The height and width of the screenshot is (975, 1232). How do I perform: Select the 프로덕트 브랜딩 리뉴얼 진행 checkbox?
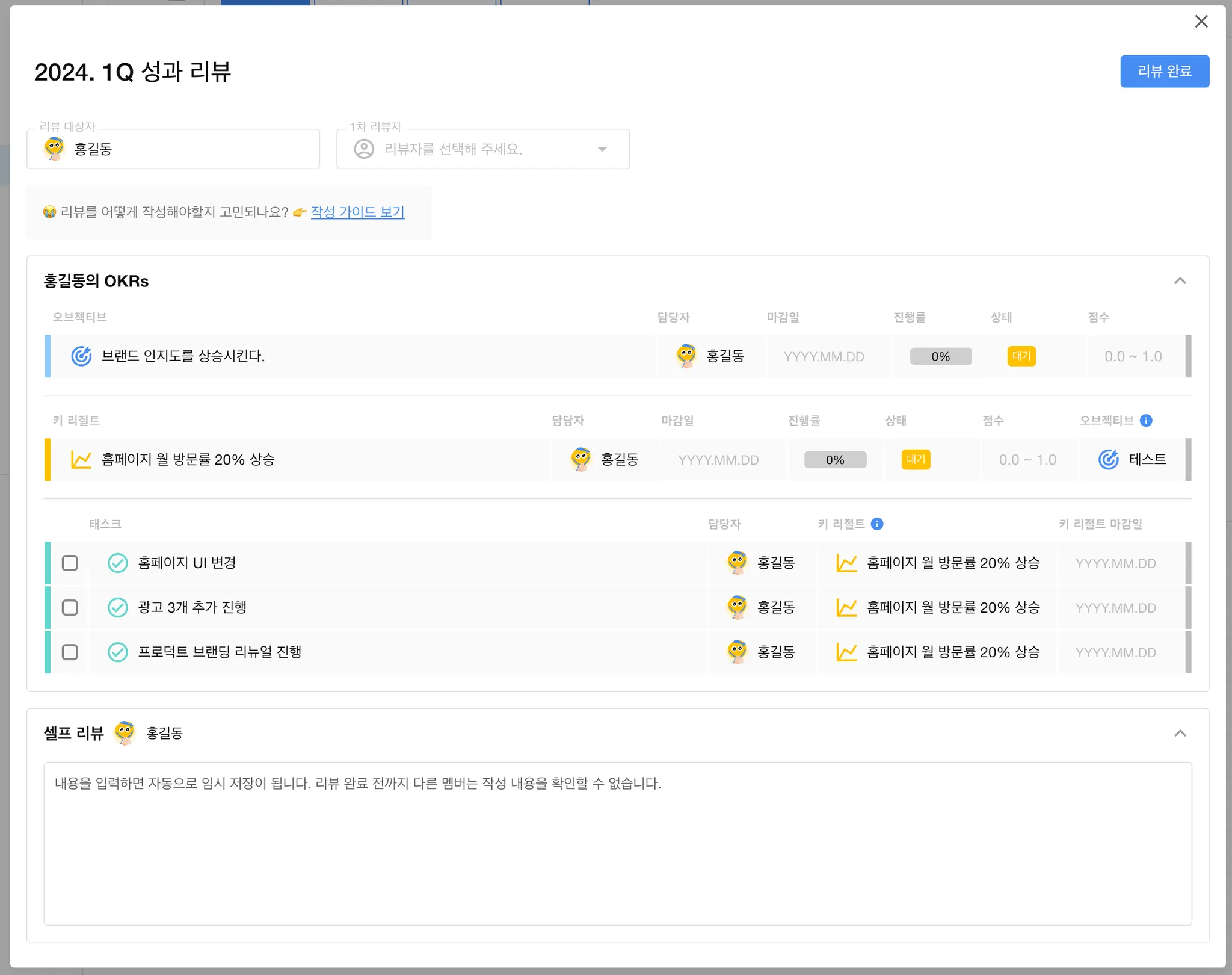[70, 652]
